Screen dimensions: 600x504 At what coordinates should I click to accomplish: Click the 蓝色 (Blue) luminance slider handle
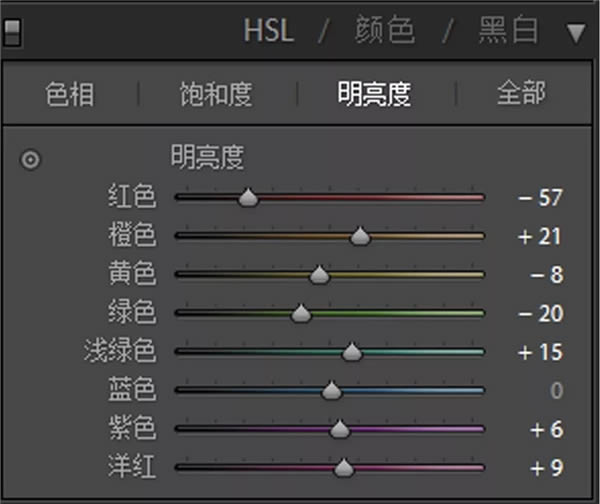click(x=331, y=391)
